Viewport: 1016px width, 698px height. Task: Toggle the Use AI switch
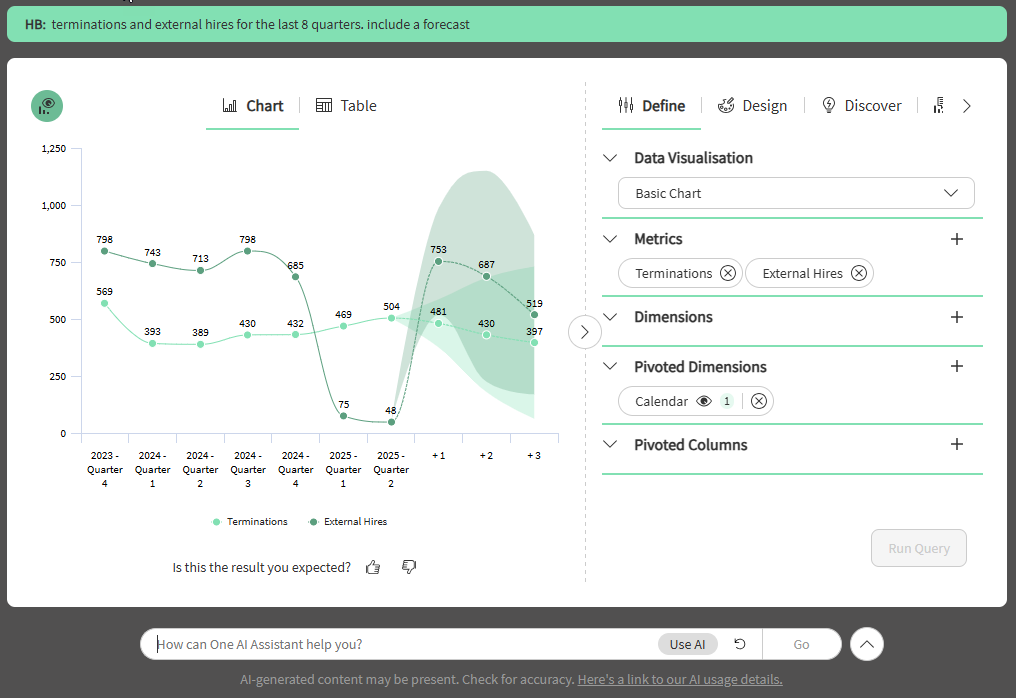coord(687,644)
